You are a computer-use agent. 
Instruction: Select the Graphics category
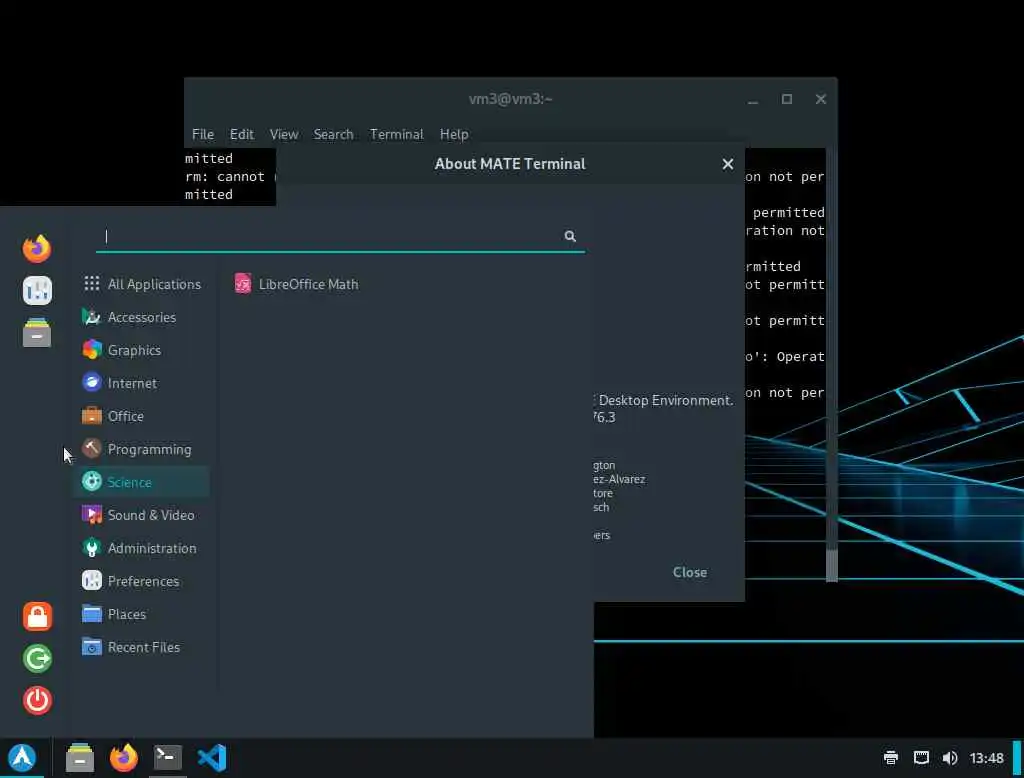[142, 350]
